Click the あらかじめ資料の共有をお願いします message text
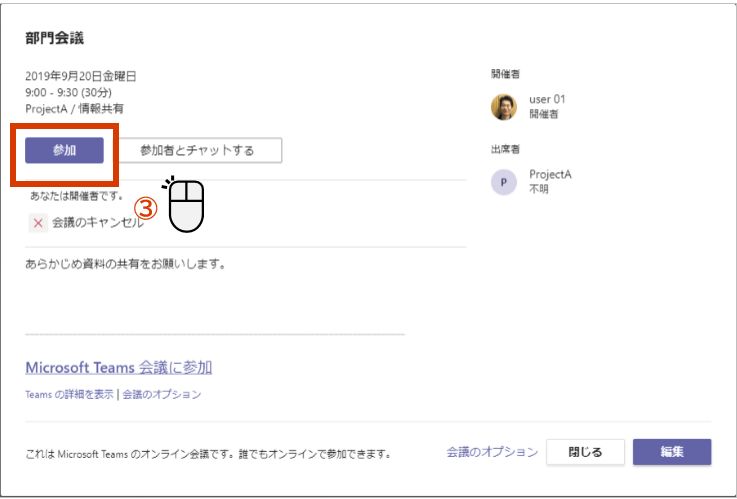 click(125, 266)
